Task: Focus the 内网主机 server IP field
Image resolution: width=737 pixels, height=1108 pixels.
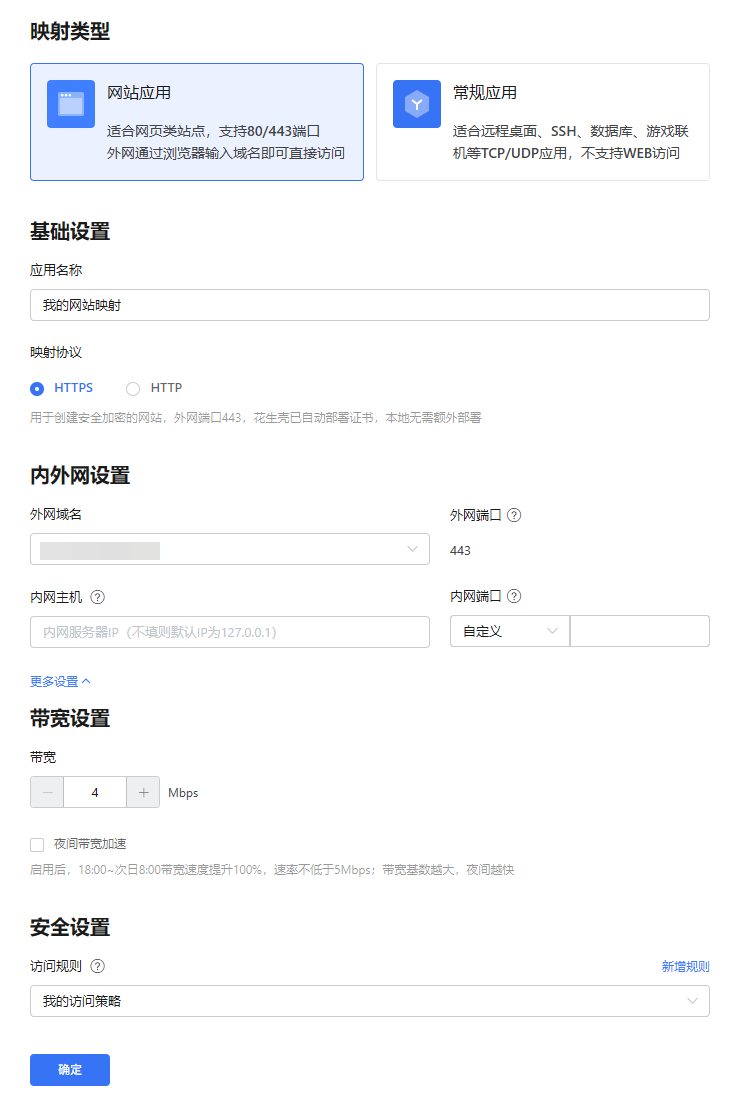Action: [x=230, y=632]
